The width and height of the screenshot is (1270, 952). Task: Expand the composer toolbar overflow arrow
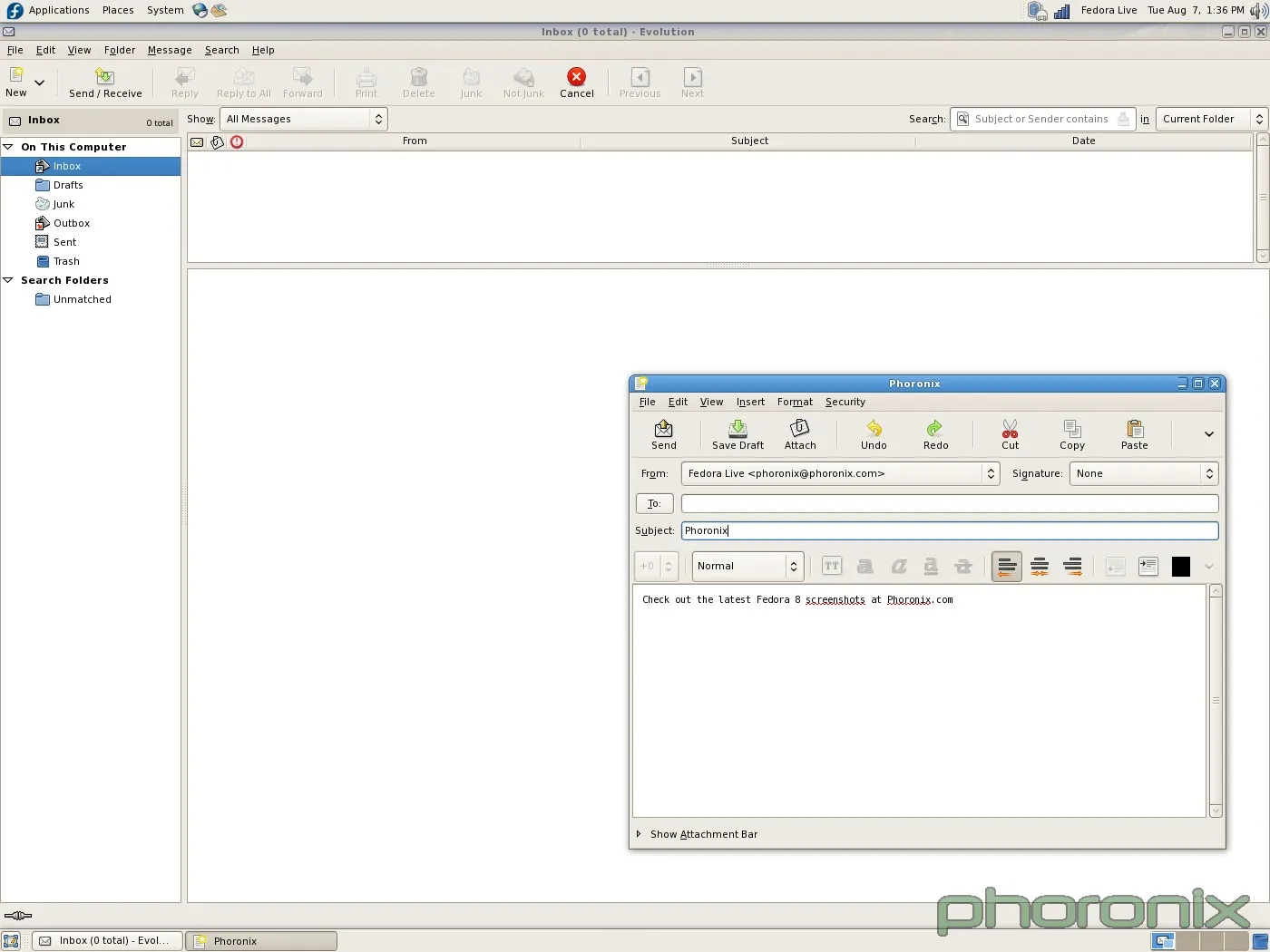[x=1209, y=434]
